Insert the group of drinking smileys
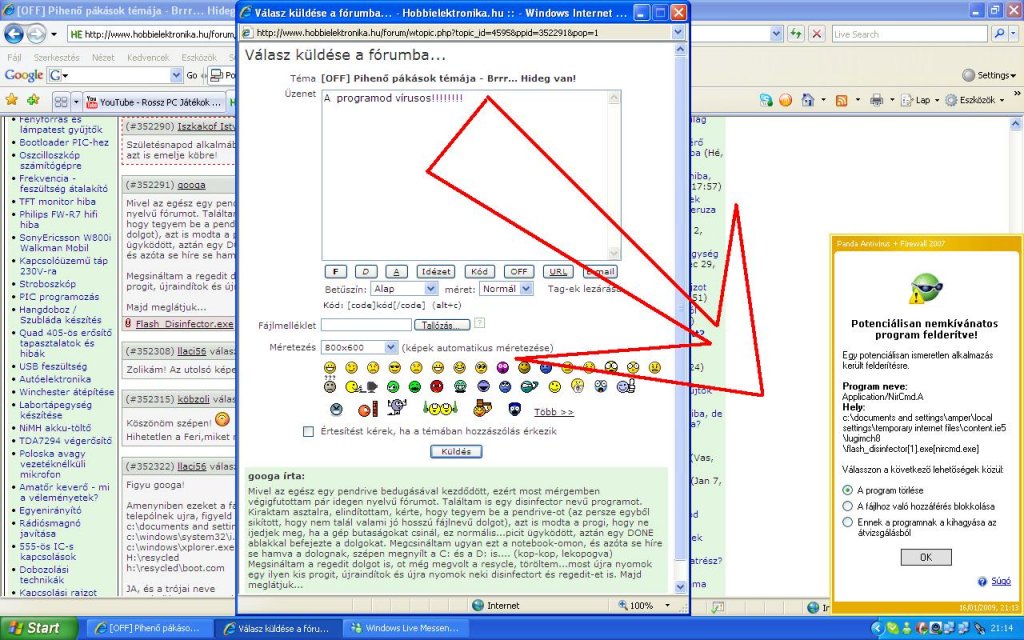1024x640 pixels. [440, 408]
